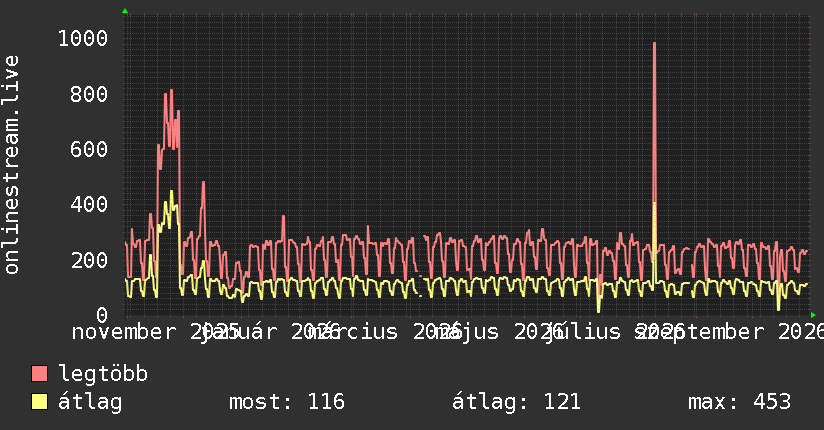
Task: Click the green arrow at the y-axis top
Action: (x=125, y=11)
